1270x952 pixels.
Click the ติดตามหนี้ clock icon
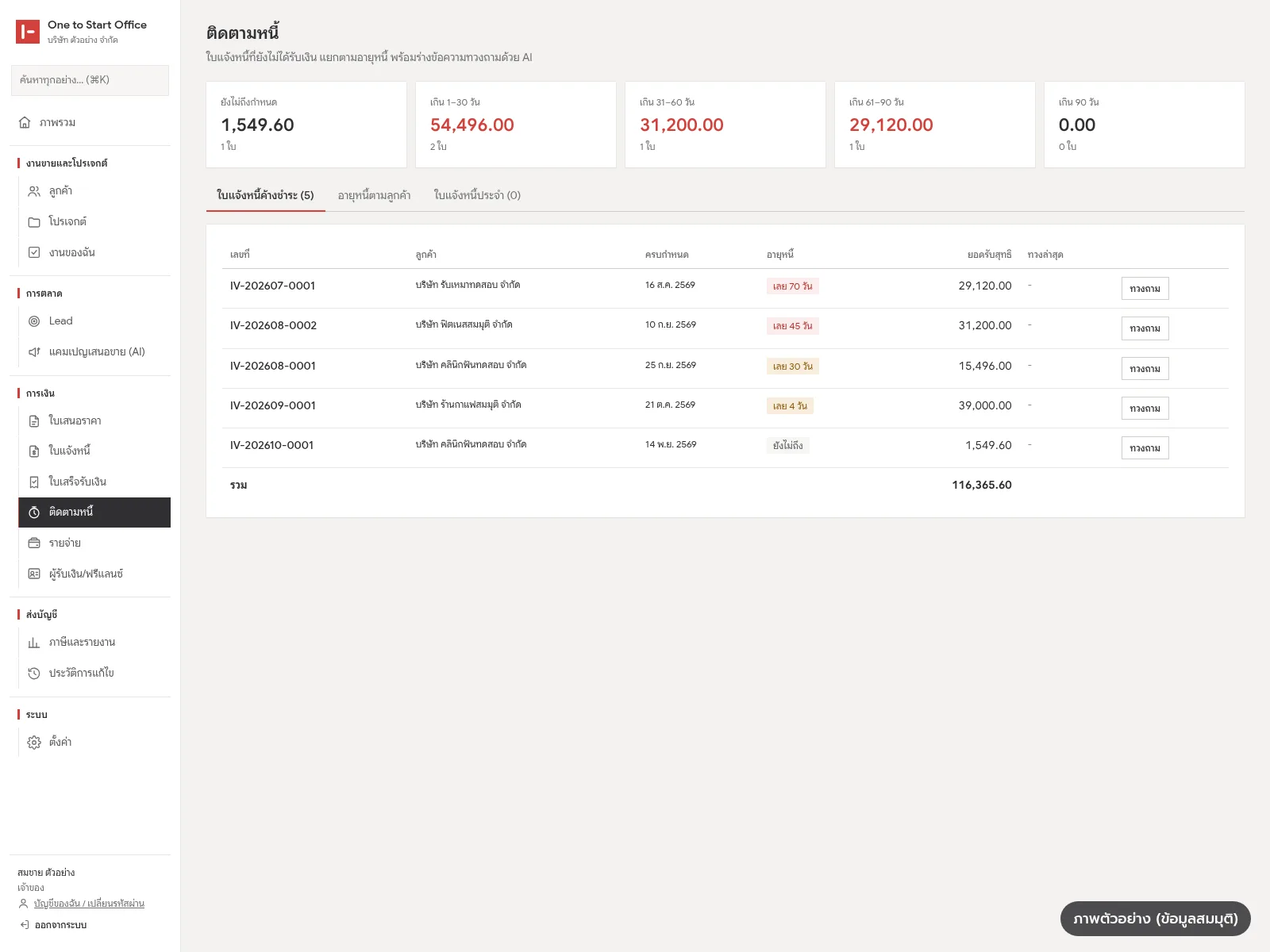point(34,512)
